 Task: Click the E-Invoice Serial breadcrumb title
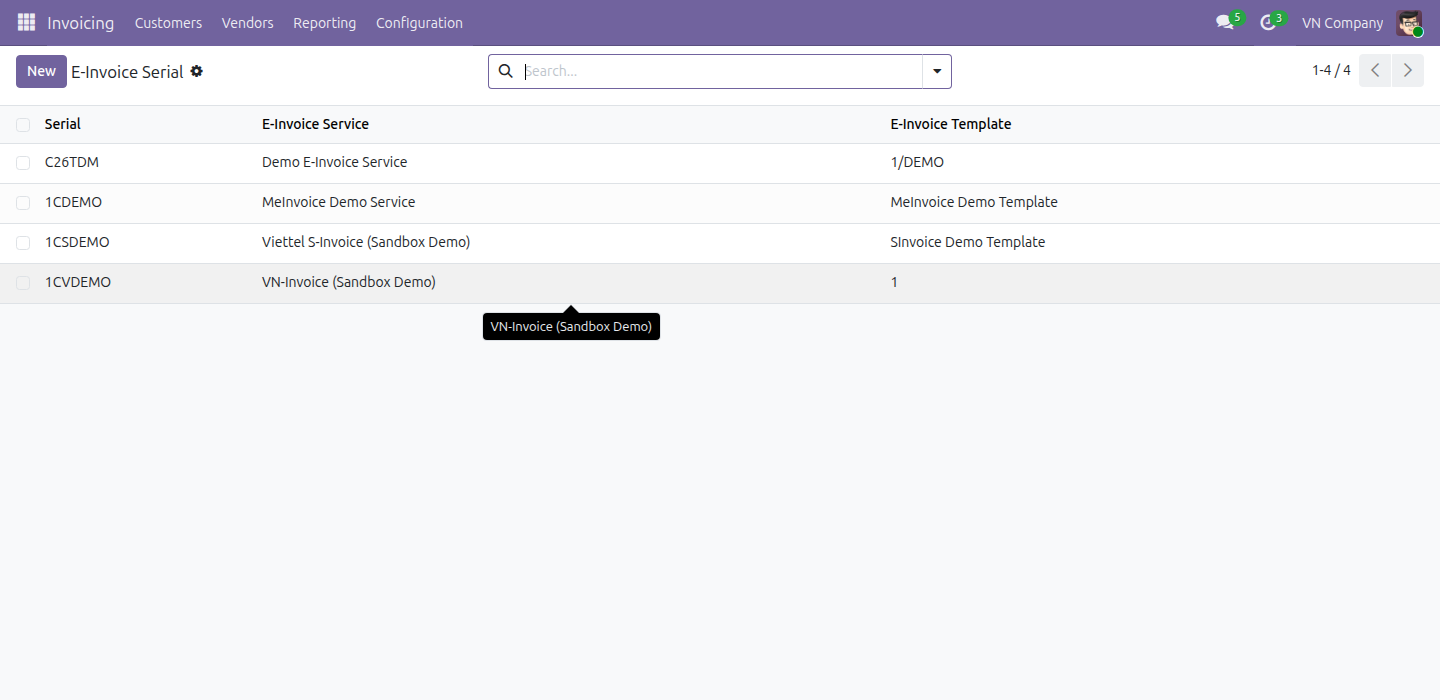coord(127,72)
